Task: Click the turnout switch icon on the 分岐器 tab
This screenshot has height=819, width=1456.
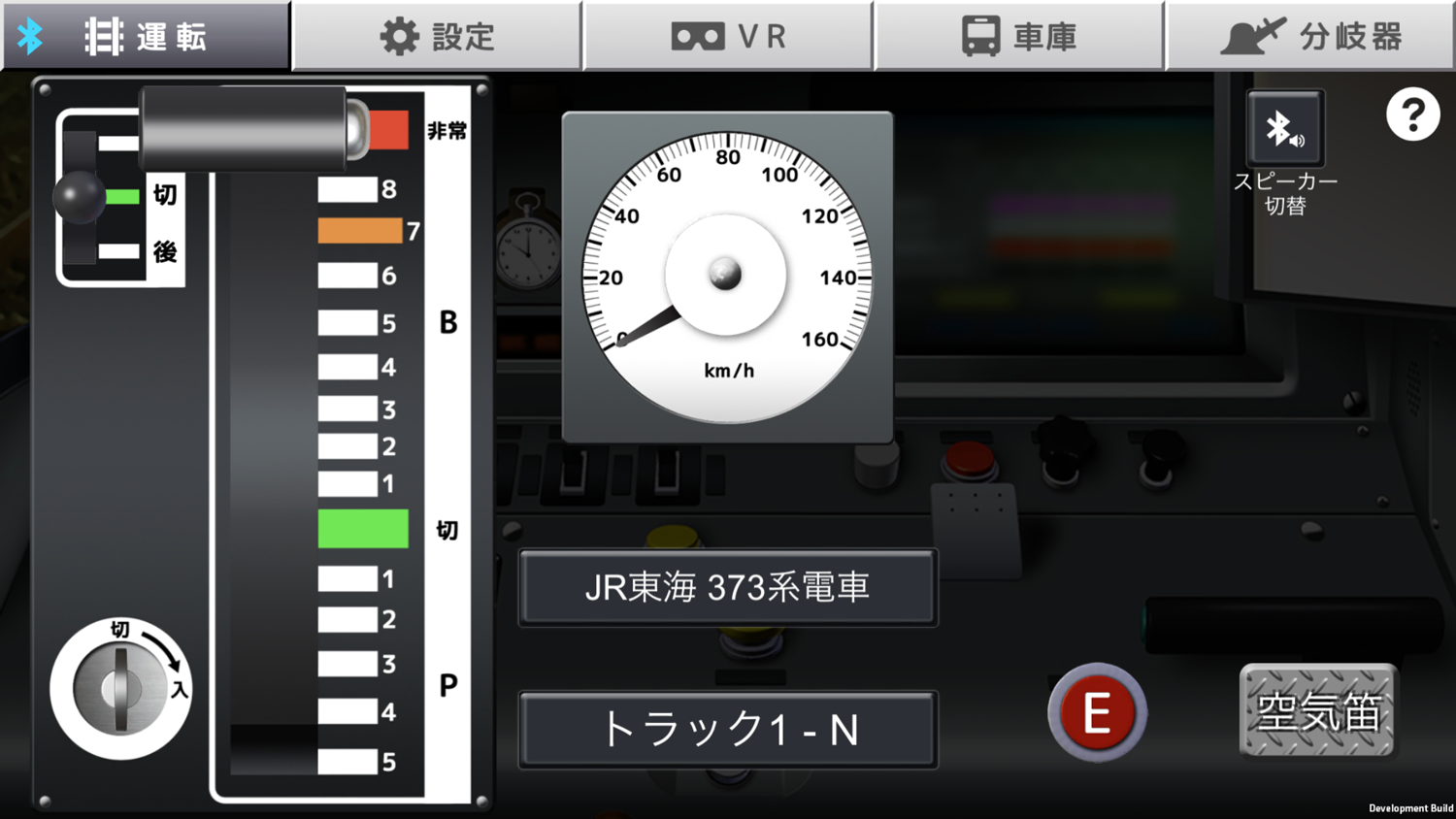Action: click(1253, 37)
